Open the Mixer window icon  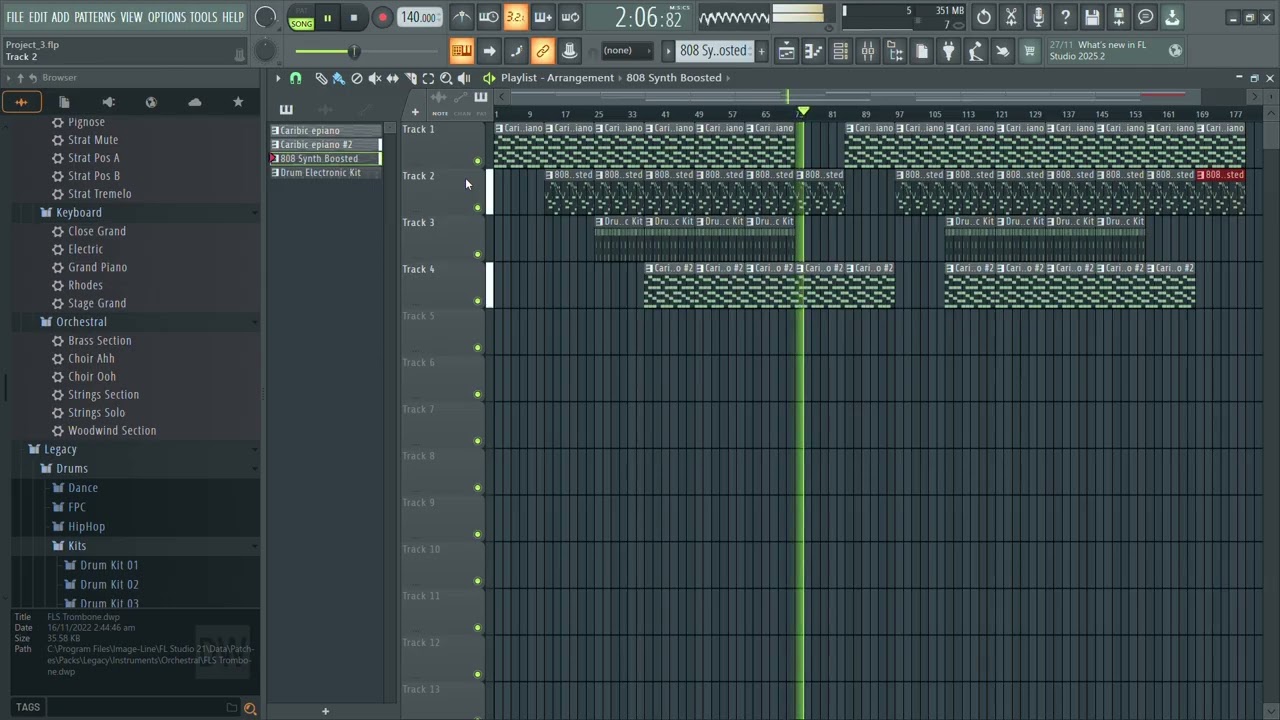click(868, 51)
